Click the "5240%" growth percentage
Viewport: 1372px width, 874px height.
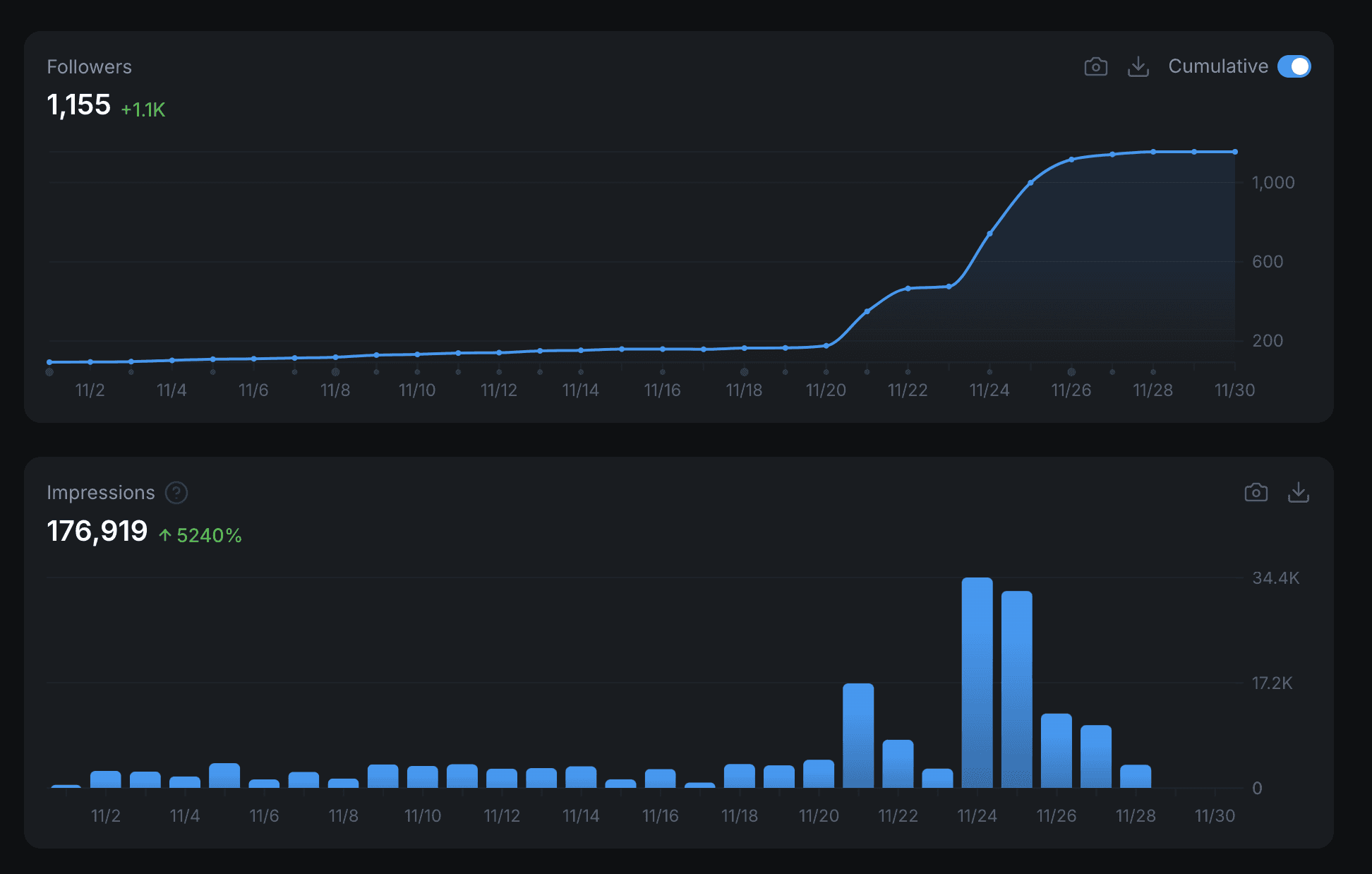[209, 535]
